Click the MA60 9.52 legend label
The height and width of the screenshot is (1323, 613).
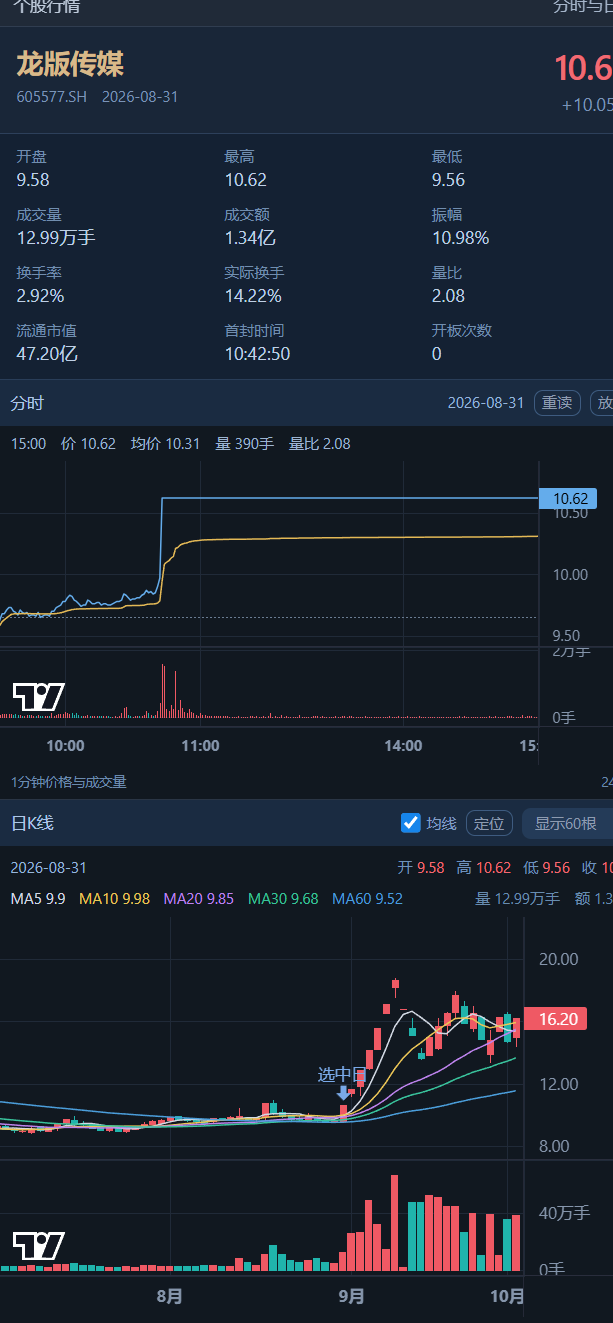367,899
